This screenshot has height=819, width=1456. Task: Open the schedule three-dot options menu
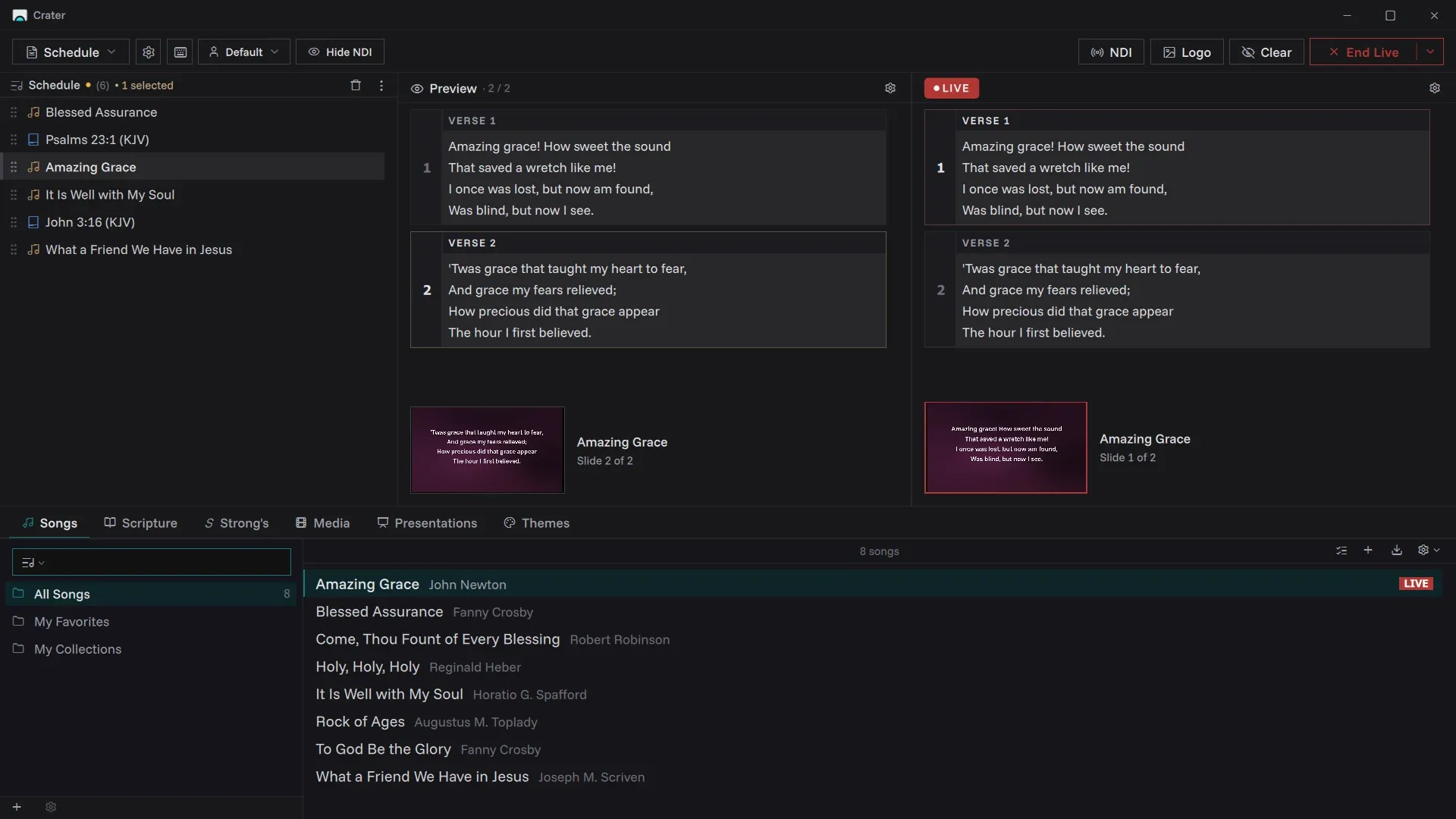click(x=381, y=86)
